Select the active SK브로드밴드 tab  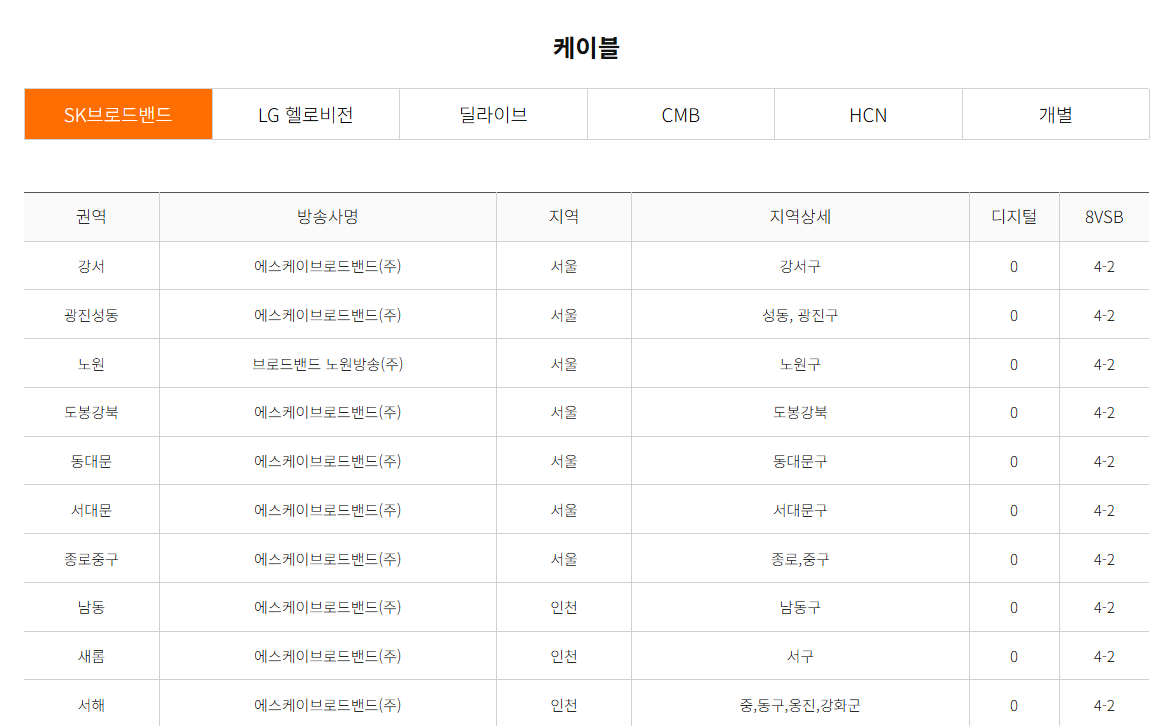pos(117,114)
